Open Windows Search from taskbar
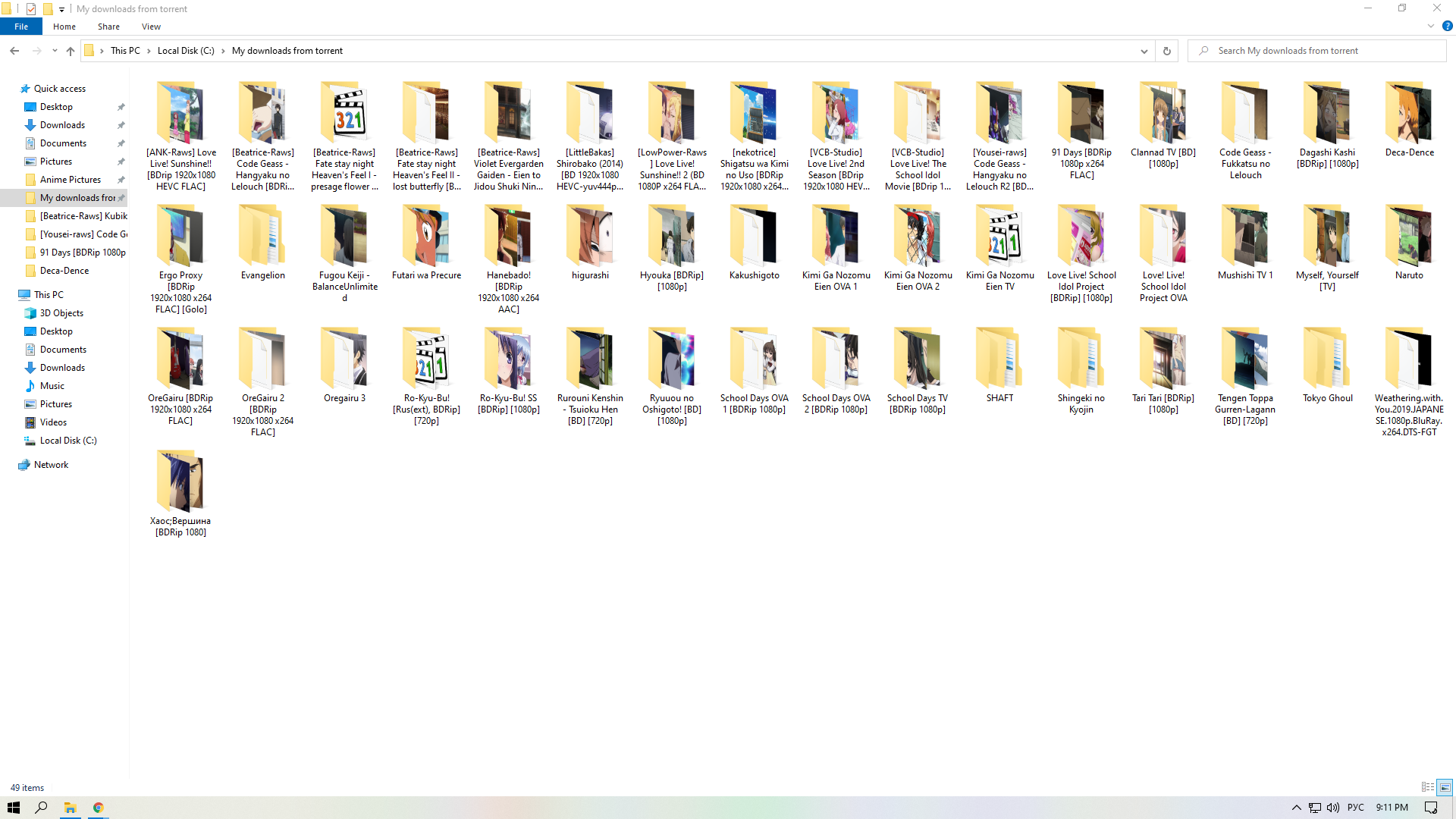This screenshot has height=819, width=1456. click(41, 808)
